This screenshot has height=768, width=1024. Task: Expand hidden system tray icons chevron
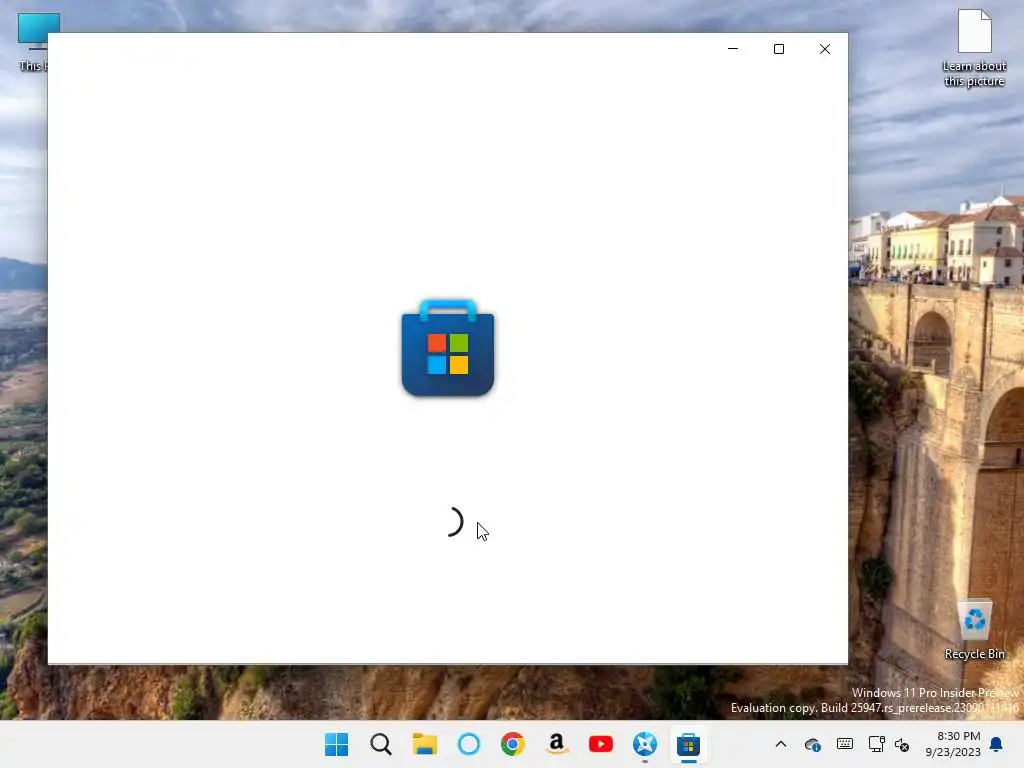(x=780, y=744)
